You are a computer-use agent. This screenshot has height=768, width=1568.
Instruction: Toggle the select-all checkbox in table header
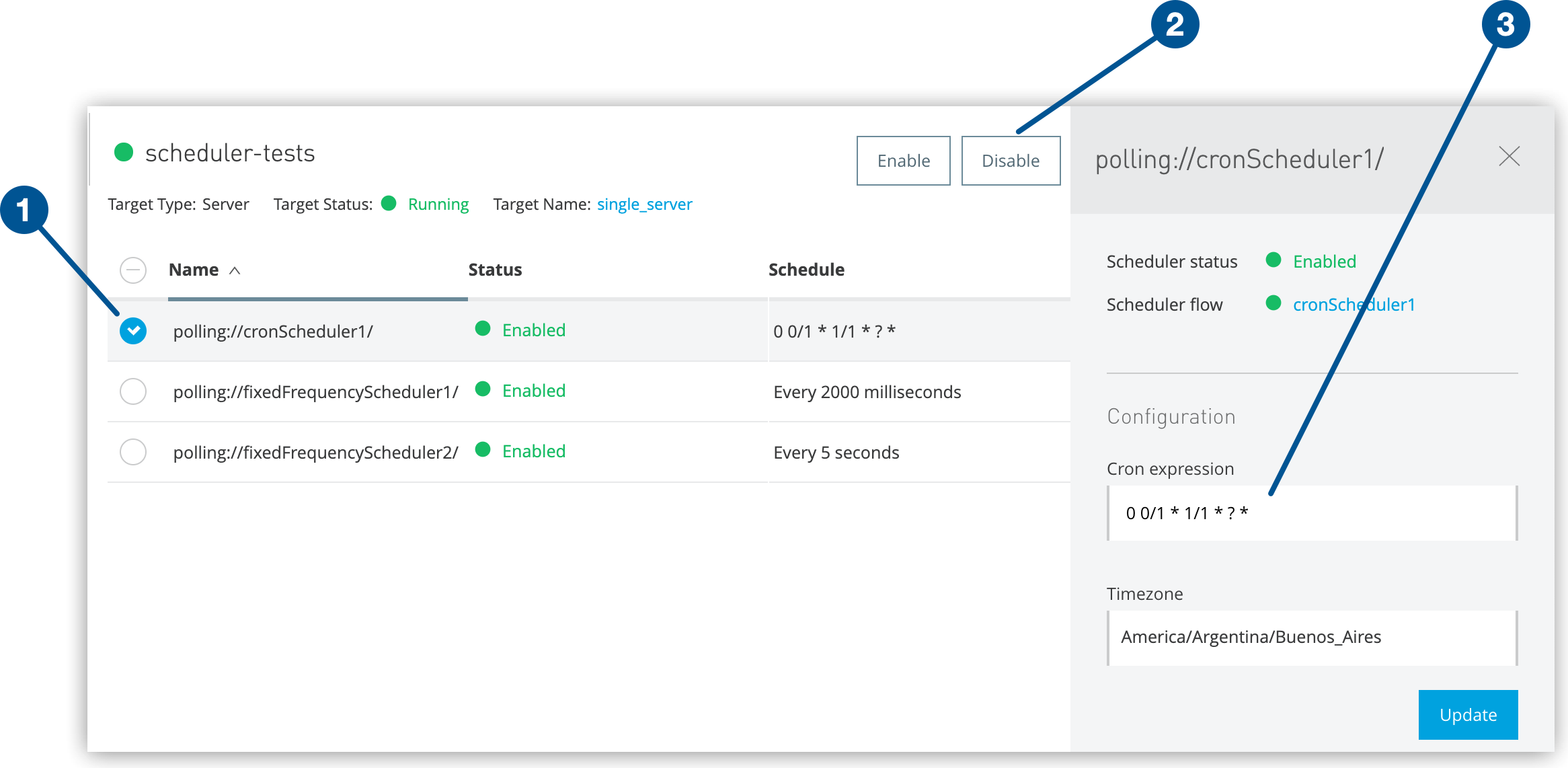133,270
